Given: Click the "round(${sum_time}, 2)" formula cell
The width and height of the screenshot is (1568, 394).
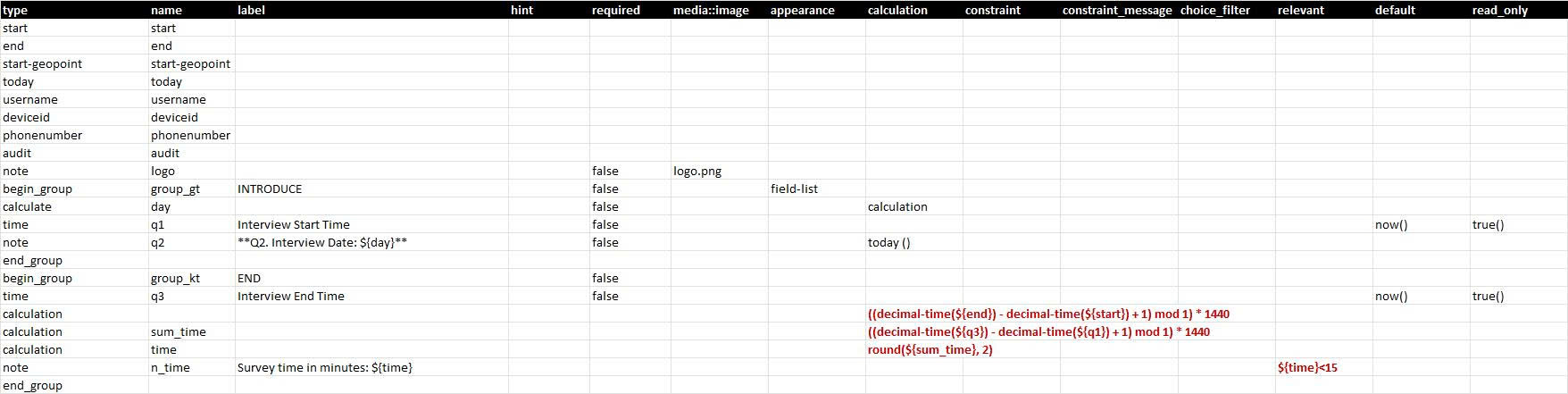Looking at the screenshot, I should pyautogui.click(x=930, y=349).
